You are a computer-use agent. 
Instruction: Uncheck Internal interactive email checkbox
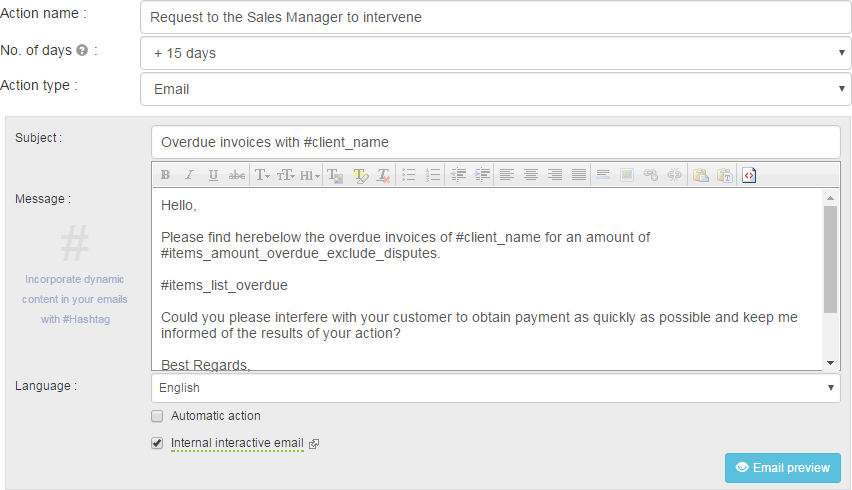point(157,443)
